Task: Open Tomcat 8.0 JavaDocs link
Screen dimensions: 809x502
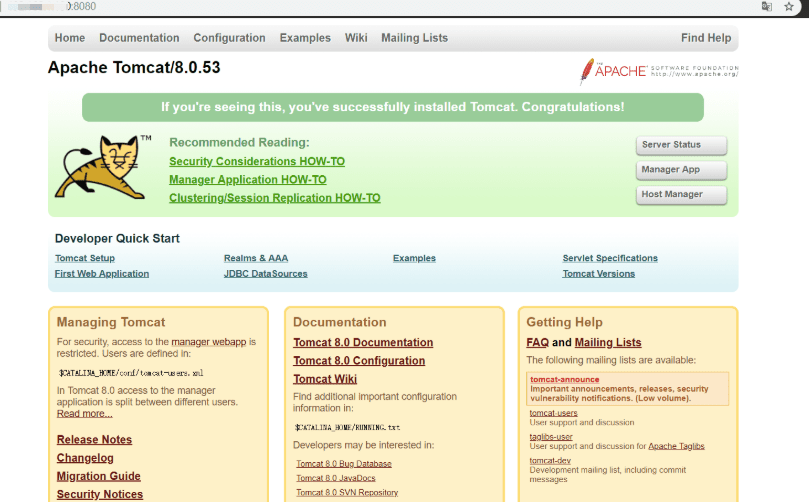Action: 336,478
